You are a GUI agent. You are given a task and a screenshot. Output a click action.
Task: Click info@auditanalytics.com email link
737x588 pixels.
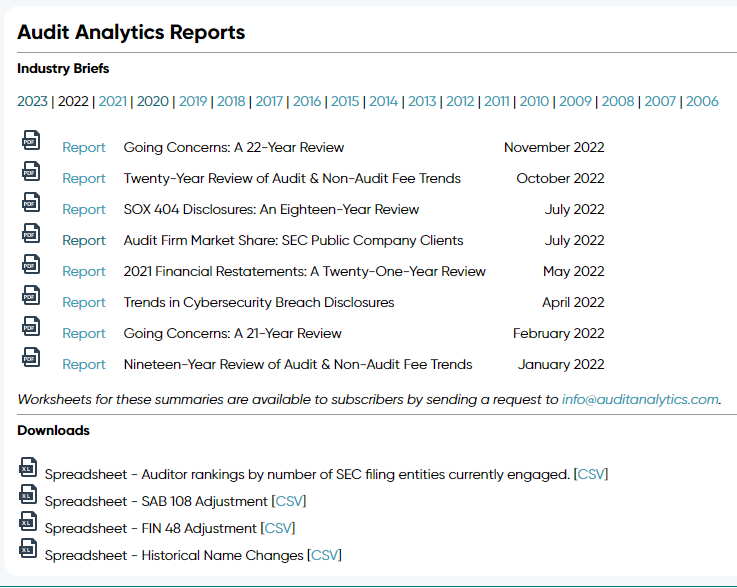(x=640, y=400)
